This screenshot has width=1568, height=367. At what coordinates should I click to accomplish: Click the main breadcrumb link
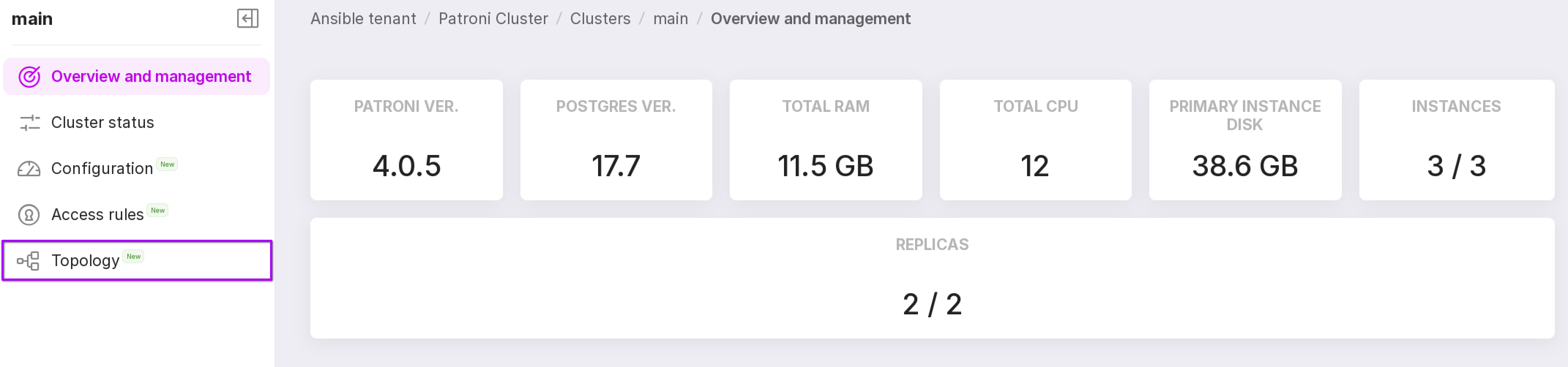(x=670, y=19)
